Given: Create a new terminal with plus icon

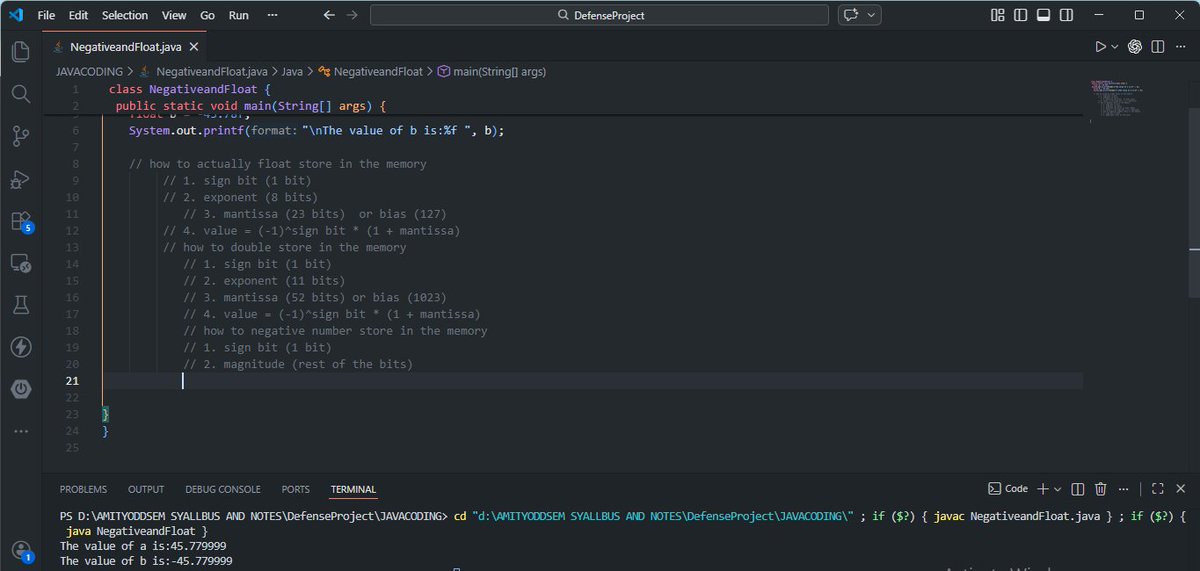Looking at the screenshot, I should click(x=1042, y=489).
